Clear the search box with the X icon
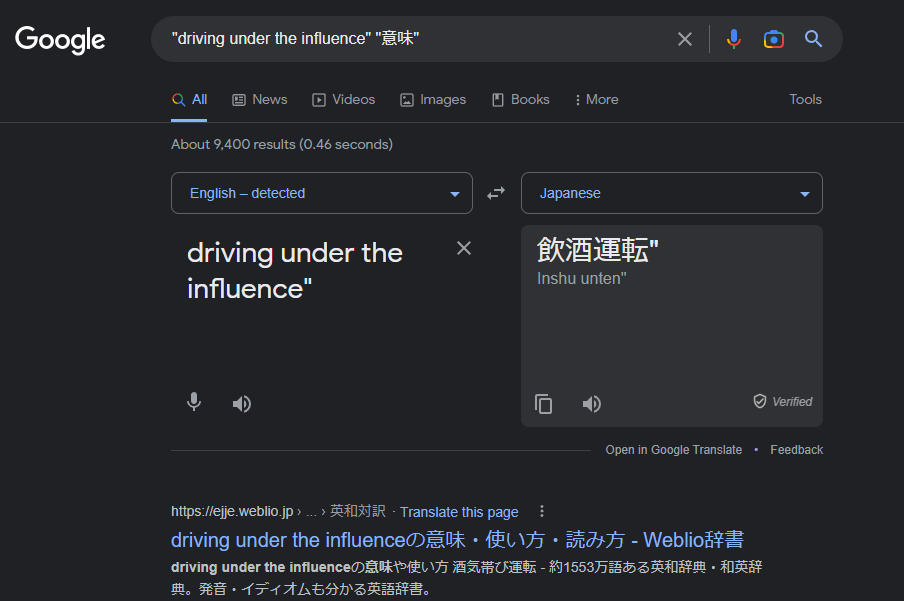 (684, 39)
